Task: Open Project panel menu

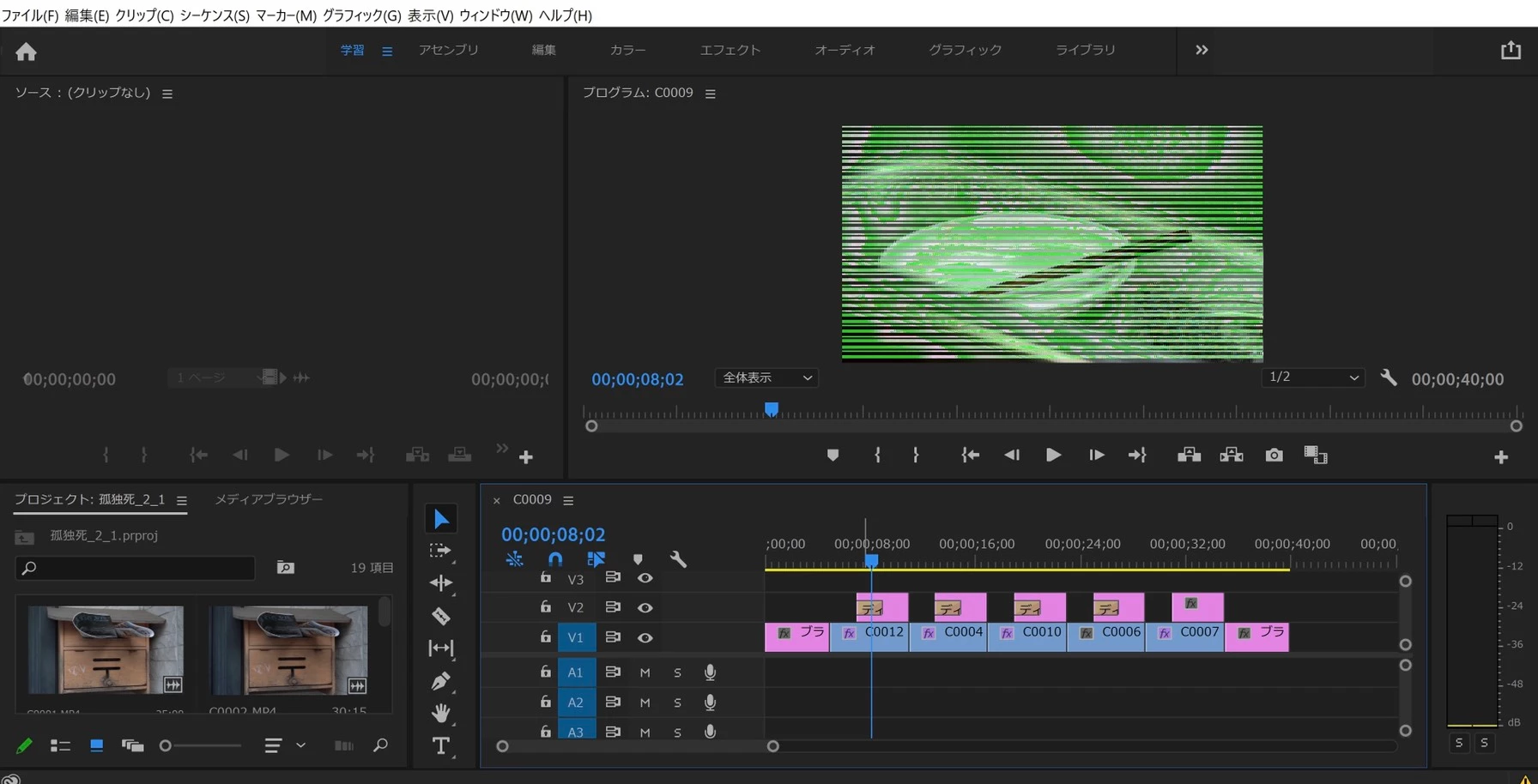Action: tap(181, 500)
